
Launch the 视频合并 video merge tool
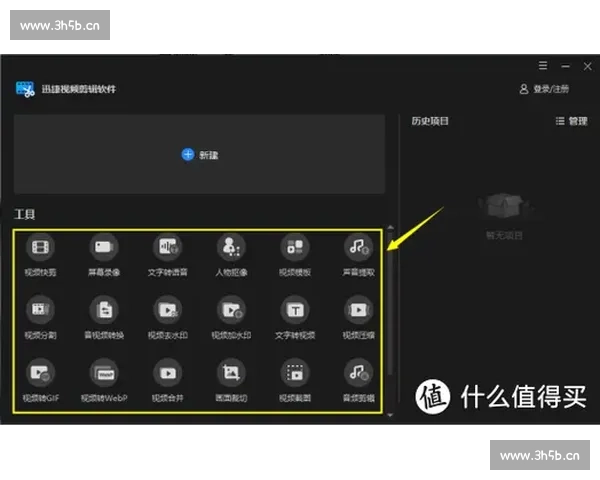(168, 380)
